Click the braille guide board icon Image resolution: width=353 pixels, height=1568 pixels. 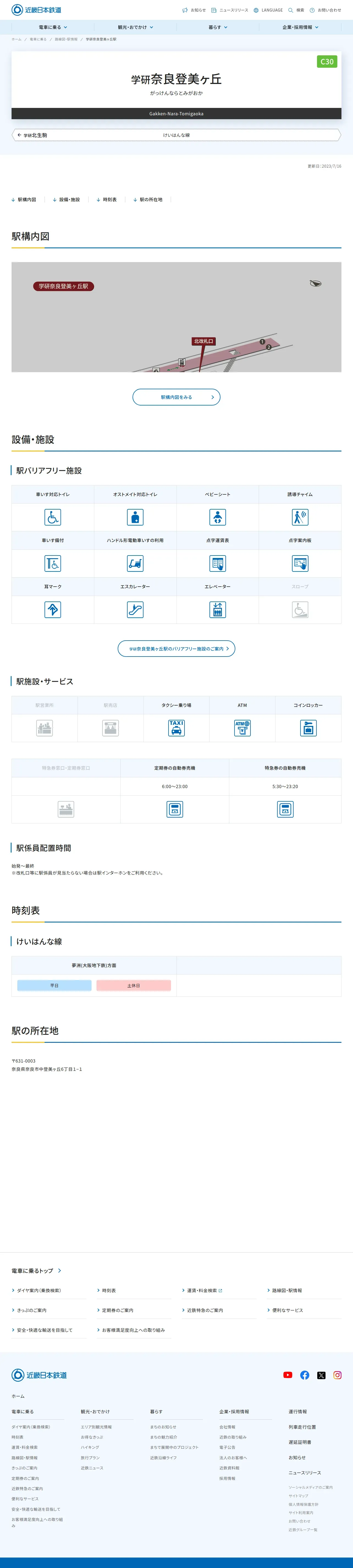coord(300,564)
